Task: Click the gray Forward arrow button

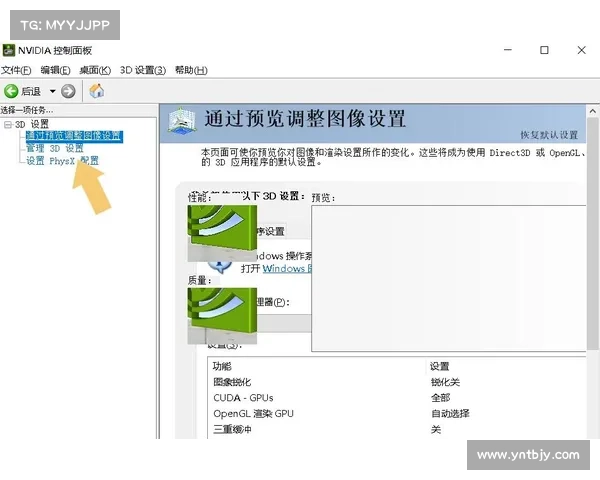Action: point(68,91)
